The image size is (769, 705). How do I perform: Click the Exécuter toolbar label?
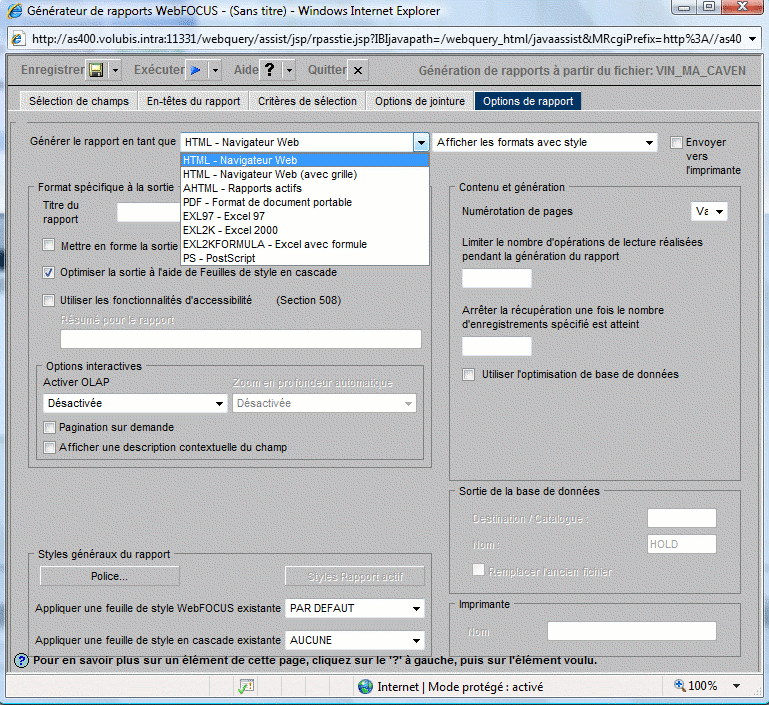[159, 70]
